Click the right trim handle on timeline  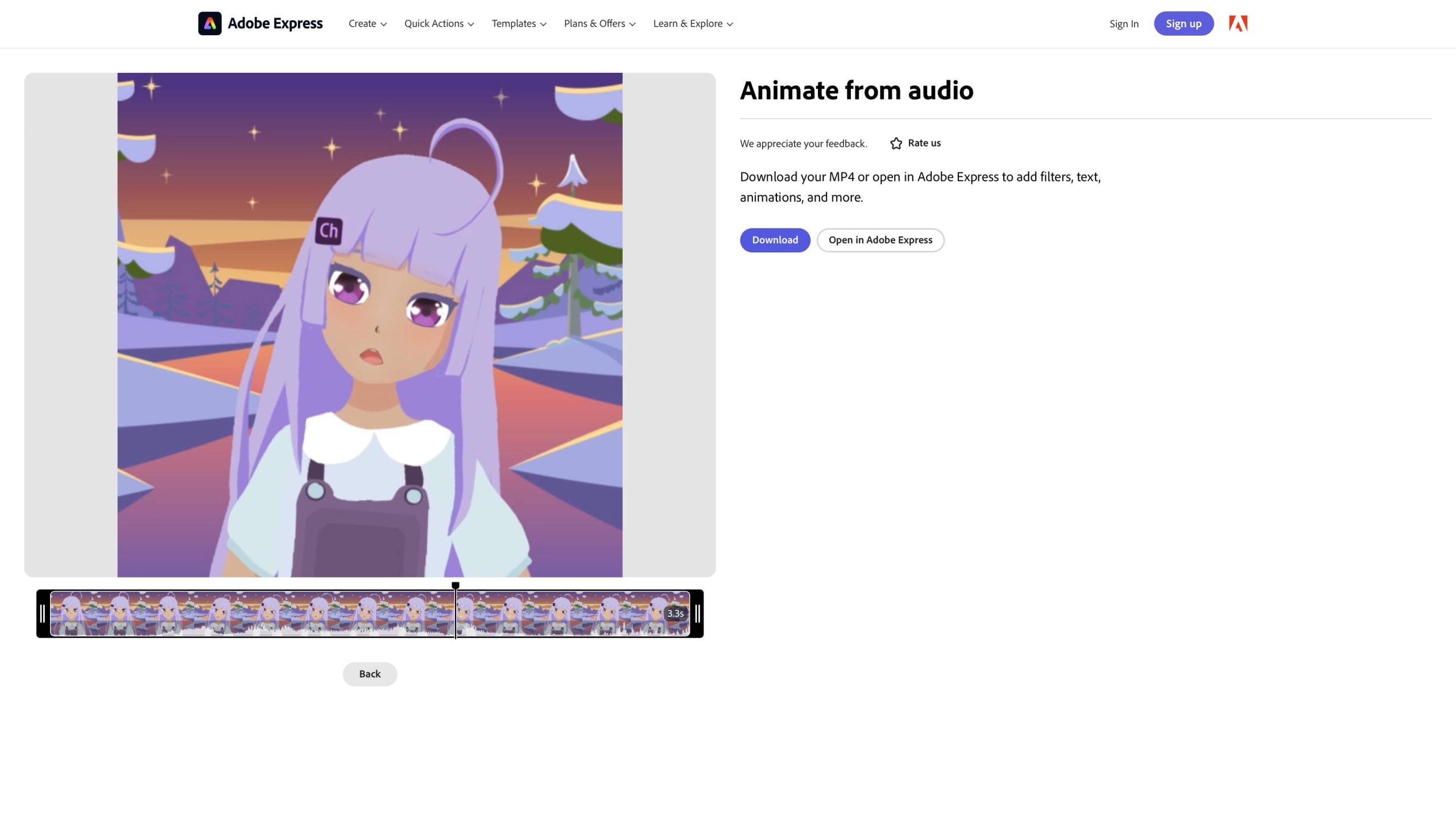[697, 613]
